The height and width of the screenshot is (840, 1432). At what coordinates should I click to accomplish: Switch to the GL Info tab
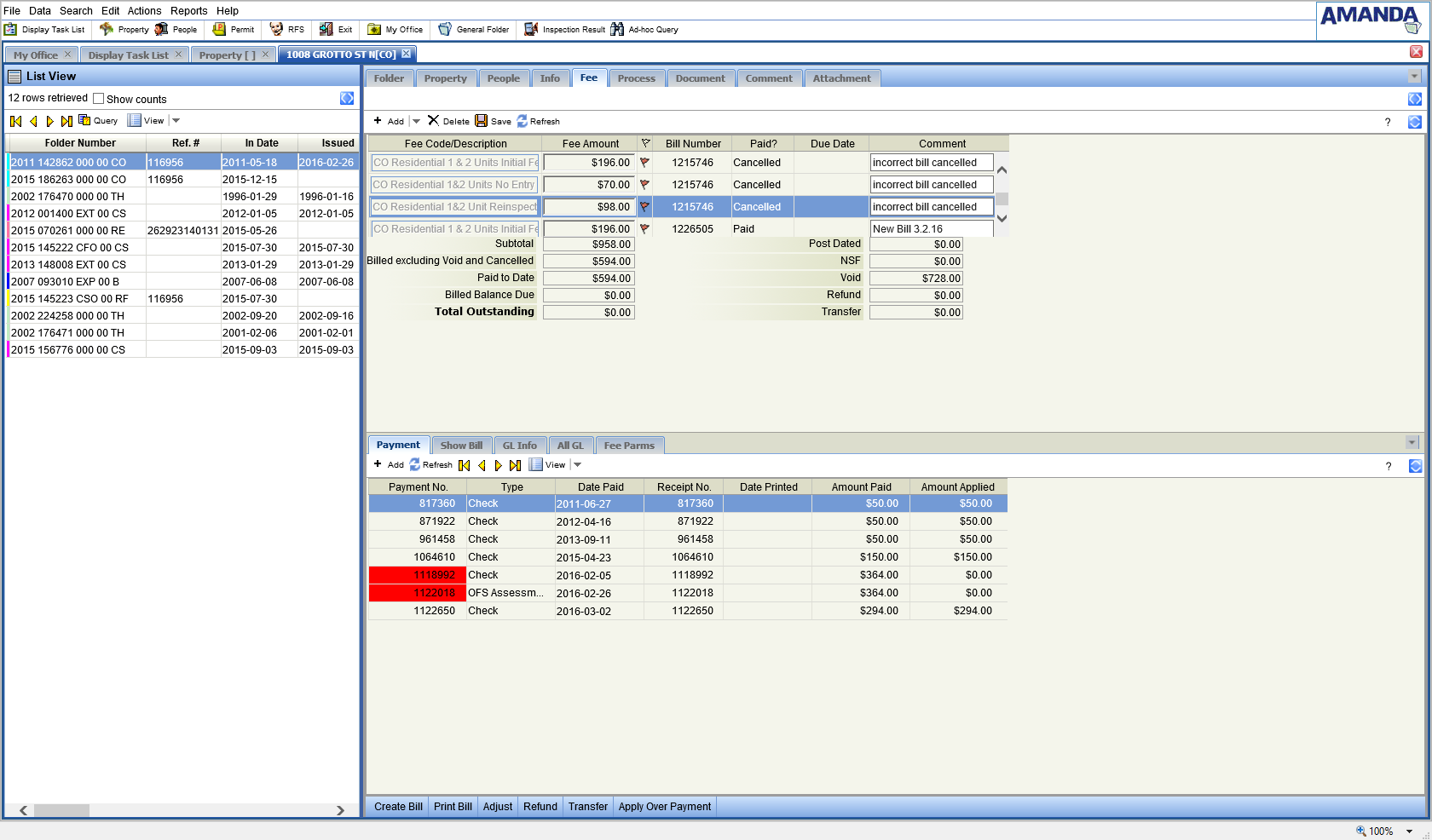tap(519, 446)
